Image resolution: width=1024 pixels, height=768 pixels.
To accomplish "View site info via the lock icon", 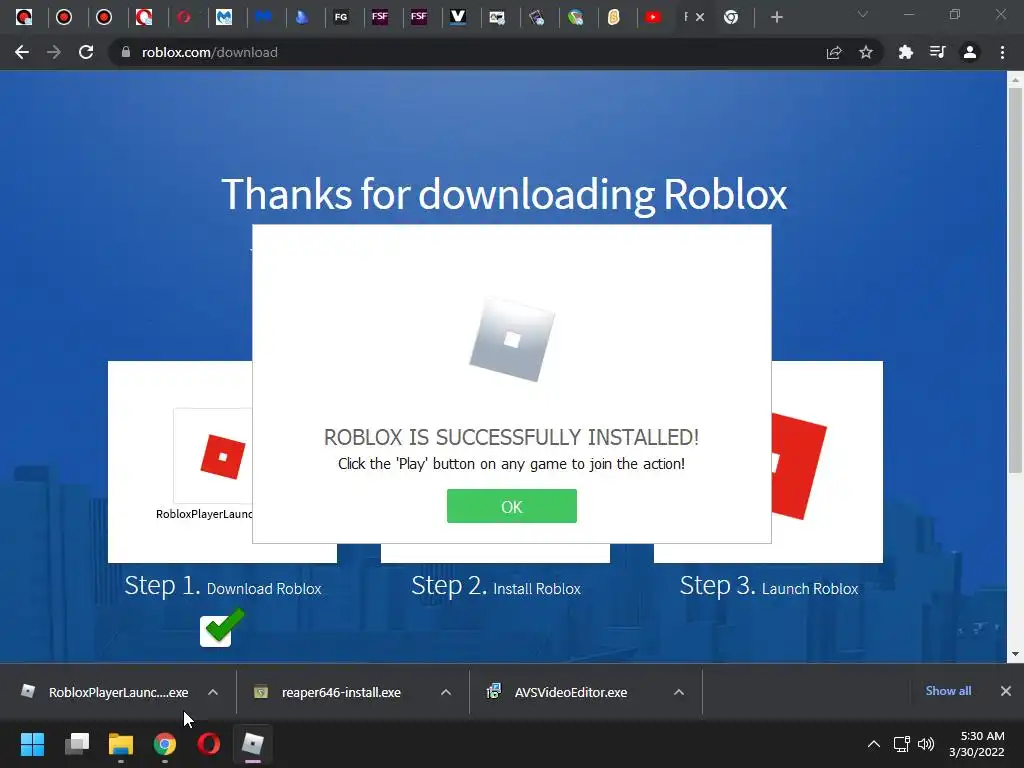I will [x=125, y=52].
